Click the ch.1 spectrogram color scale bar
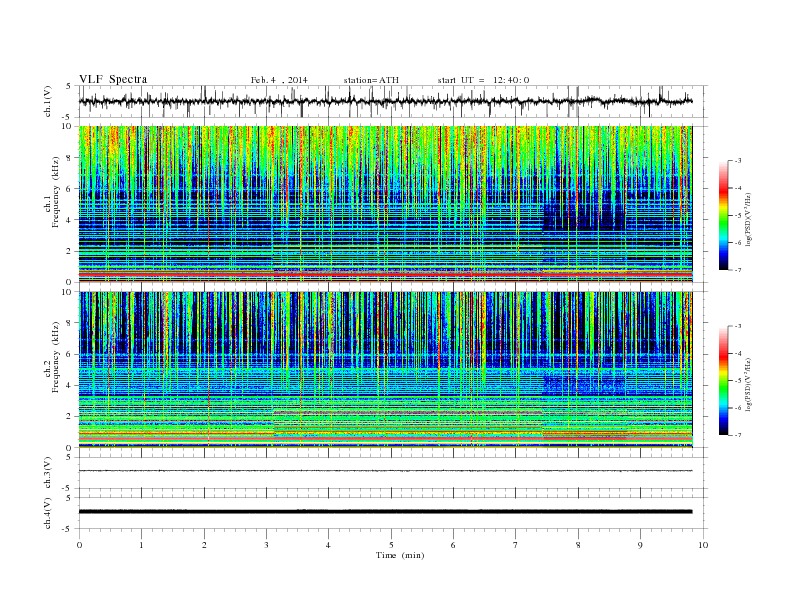This screenshot has height=612, width=792. [x=723, y=215]
